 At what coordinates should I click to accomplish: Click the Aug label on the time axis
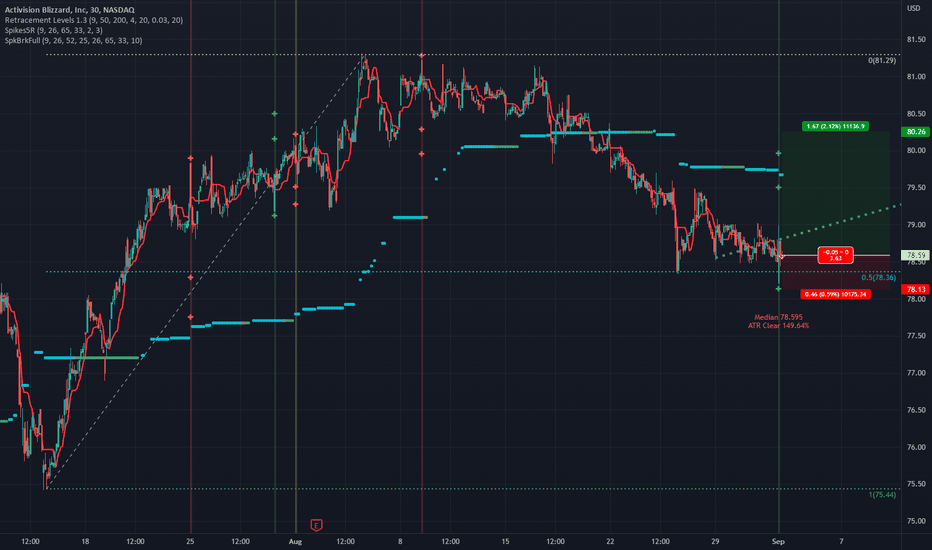[295, 542]
